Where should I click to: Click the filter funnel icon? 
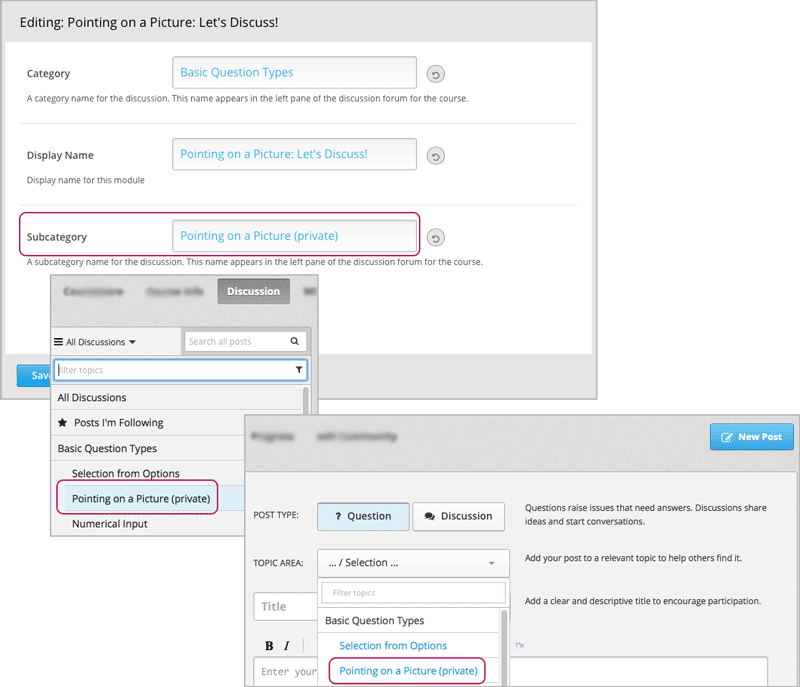tap(299, 370)
